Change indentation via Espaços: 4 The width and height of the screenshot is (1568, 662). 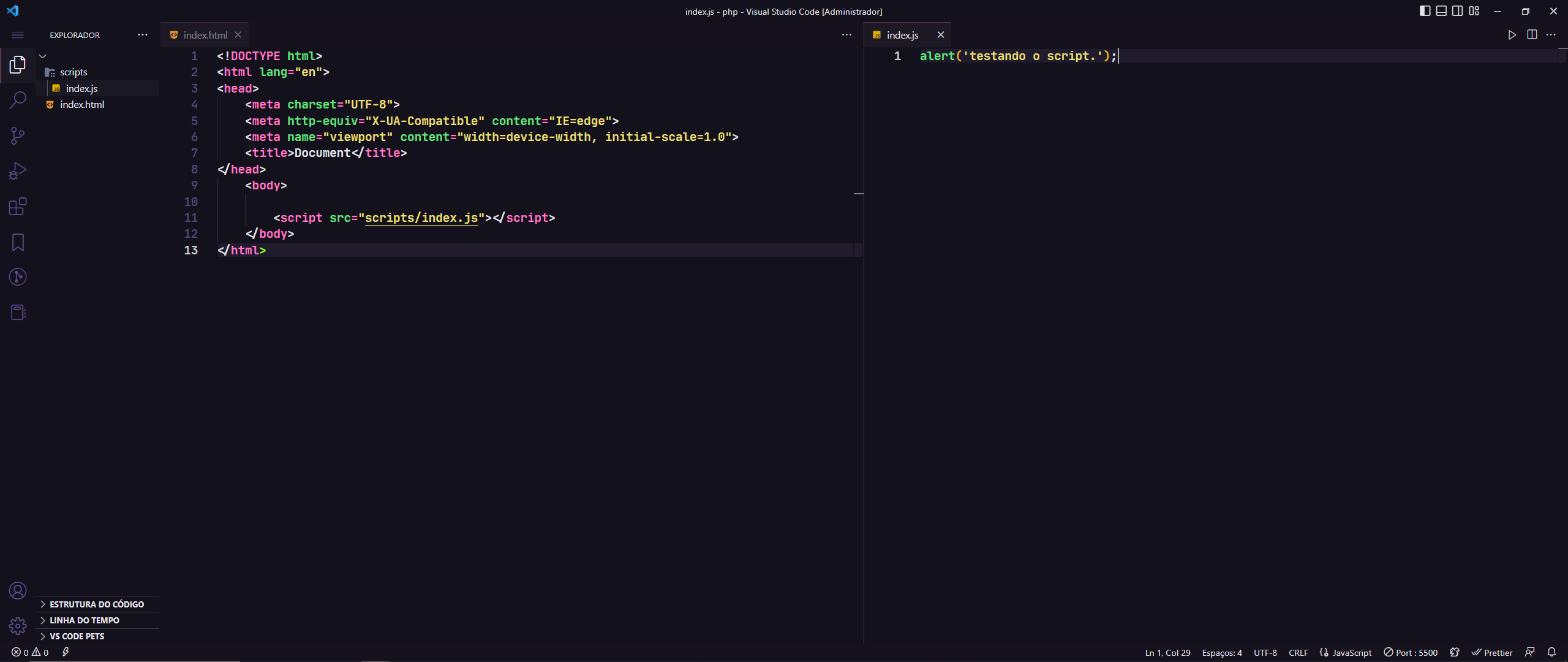[1222, 653]
